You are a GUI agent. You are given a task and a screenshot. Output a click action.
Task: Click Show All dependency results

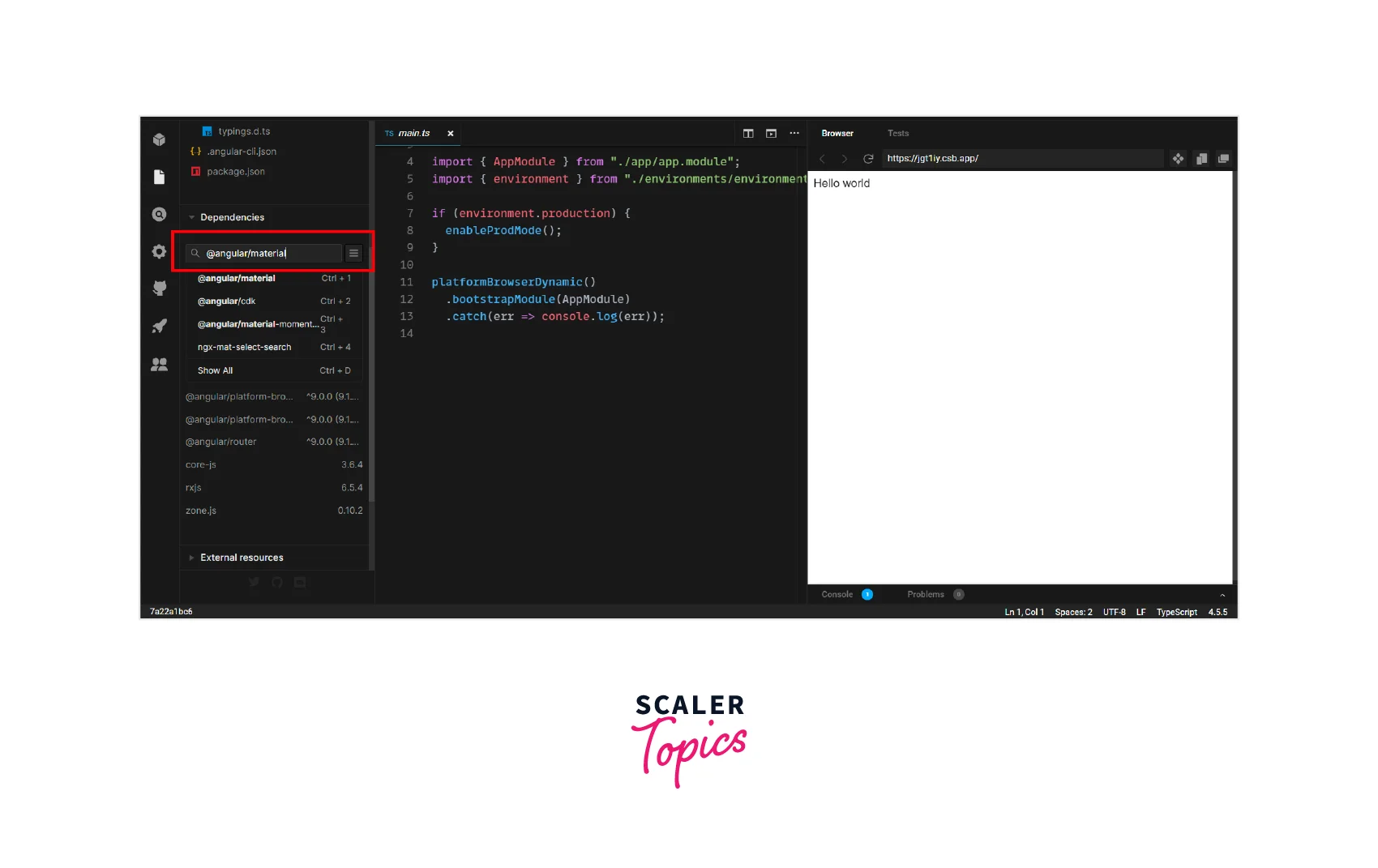216,370
